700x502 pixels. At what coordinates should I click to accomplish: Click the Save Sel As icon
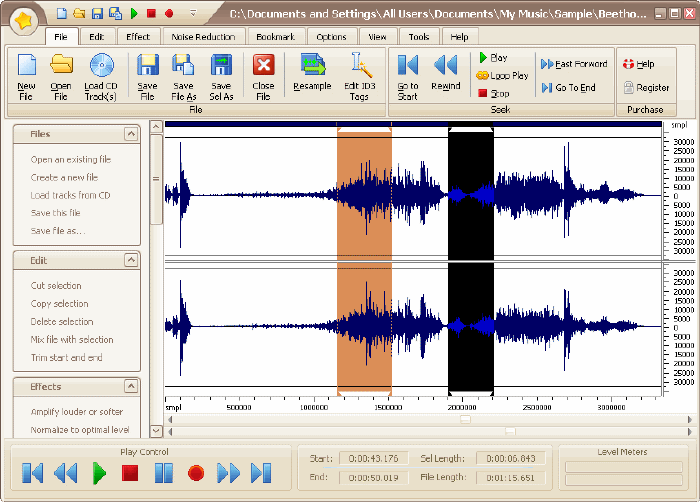[221, 65]
